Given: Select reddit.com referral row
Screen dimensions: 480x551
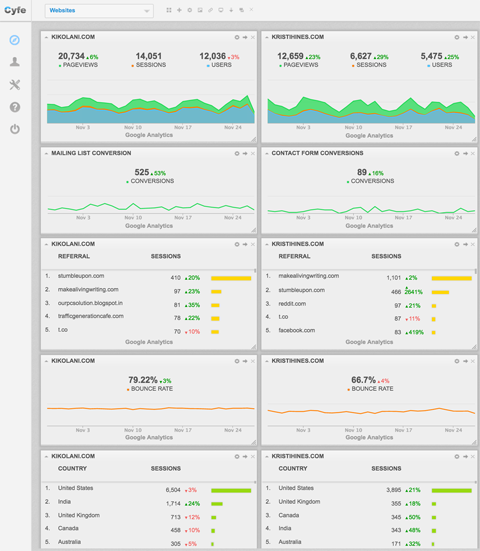Looking at the screenshot, I should pyautogui.click(x=369, y=305).
